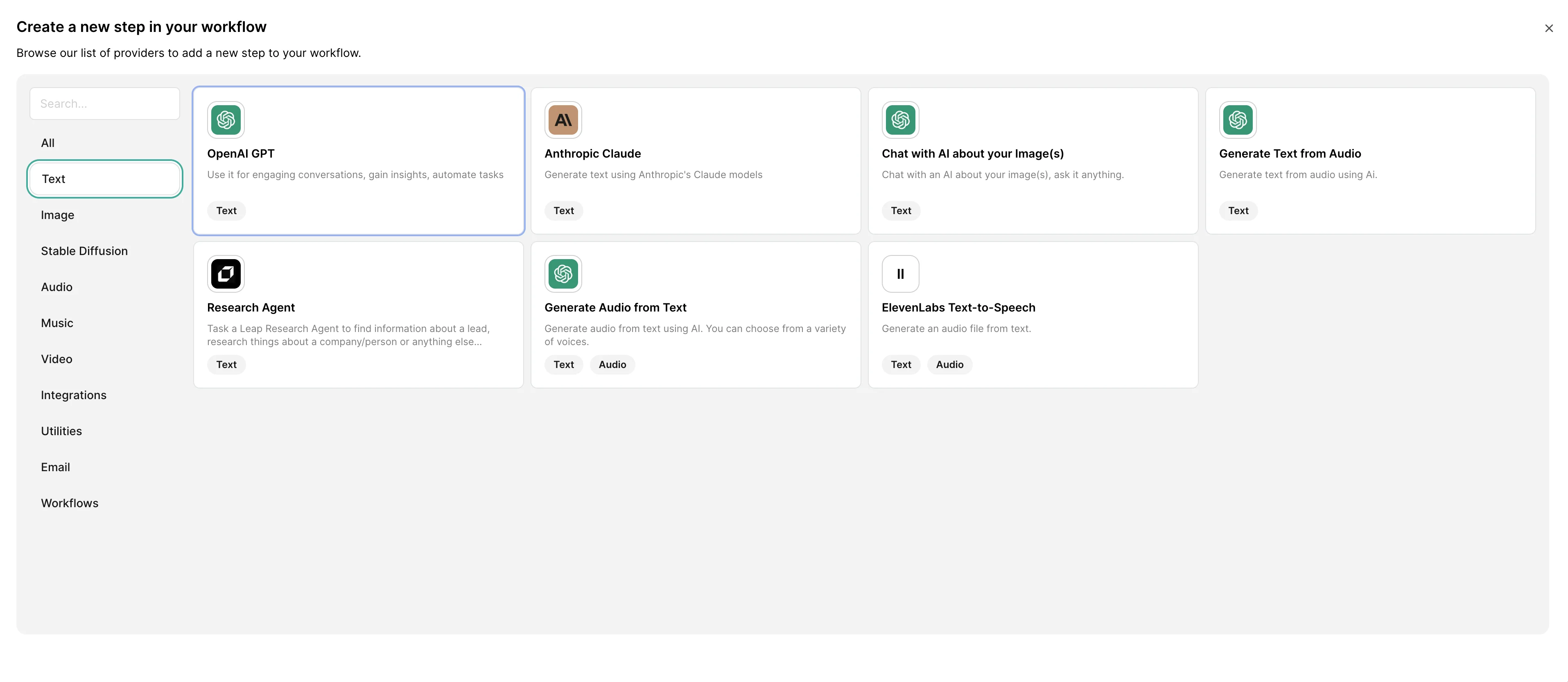Viewport: 1568px width, 682px height.
Task: Click the Research Agent black logo icon
Action: point(226,274)
